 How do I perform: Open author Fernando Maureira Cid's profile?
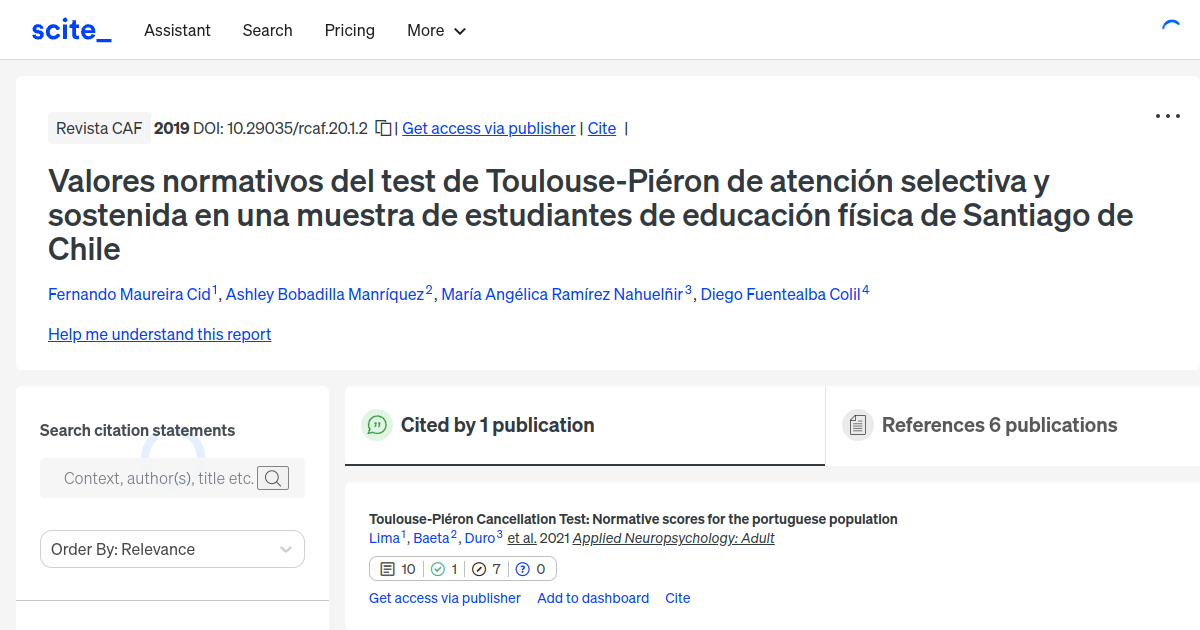(x=129, y=294)
